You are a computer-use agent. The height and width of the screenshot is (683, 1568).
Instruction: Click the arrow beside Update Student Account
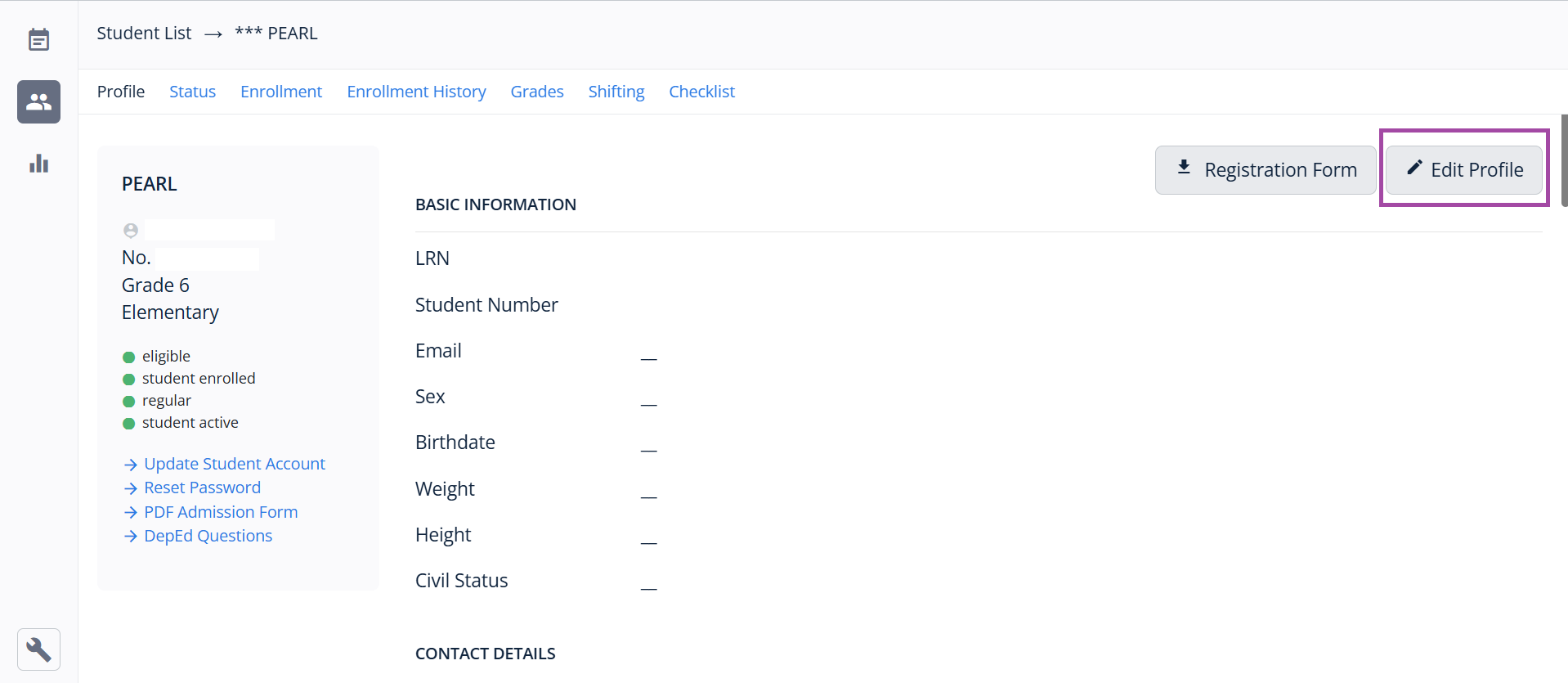[x=130, y=465]
